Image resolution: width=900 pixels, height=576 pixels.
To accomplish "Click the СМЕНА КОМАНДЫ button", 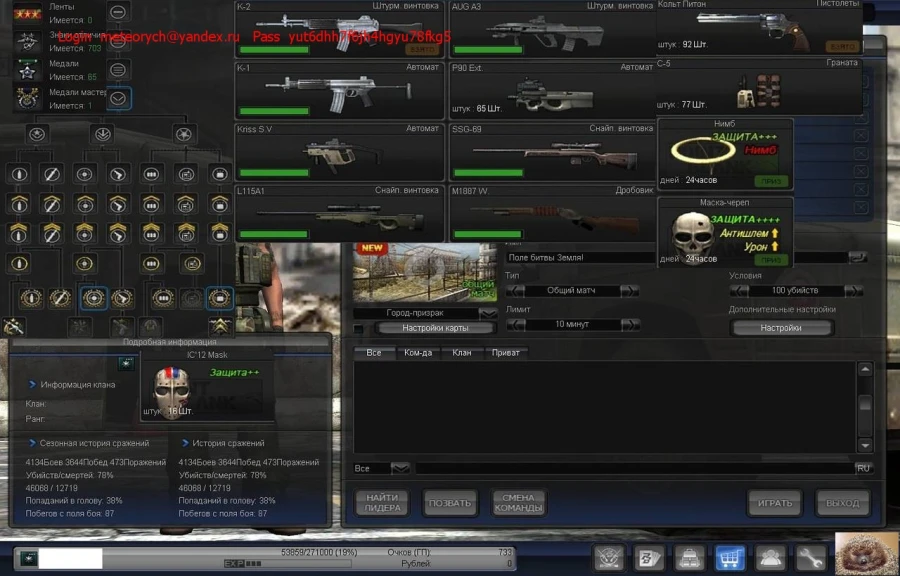I will 518,503.
